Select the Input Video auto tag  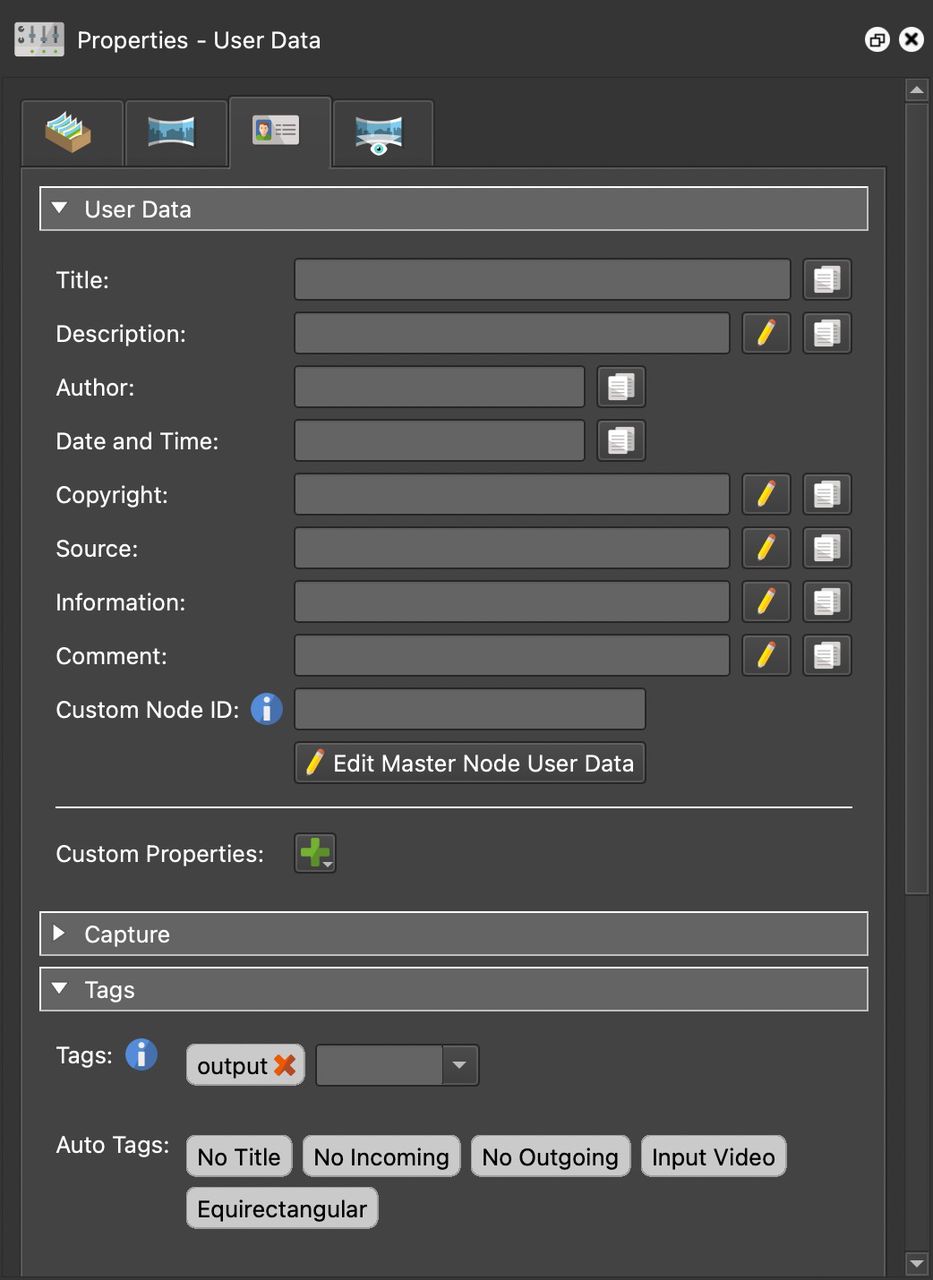click(713, 1156)
